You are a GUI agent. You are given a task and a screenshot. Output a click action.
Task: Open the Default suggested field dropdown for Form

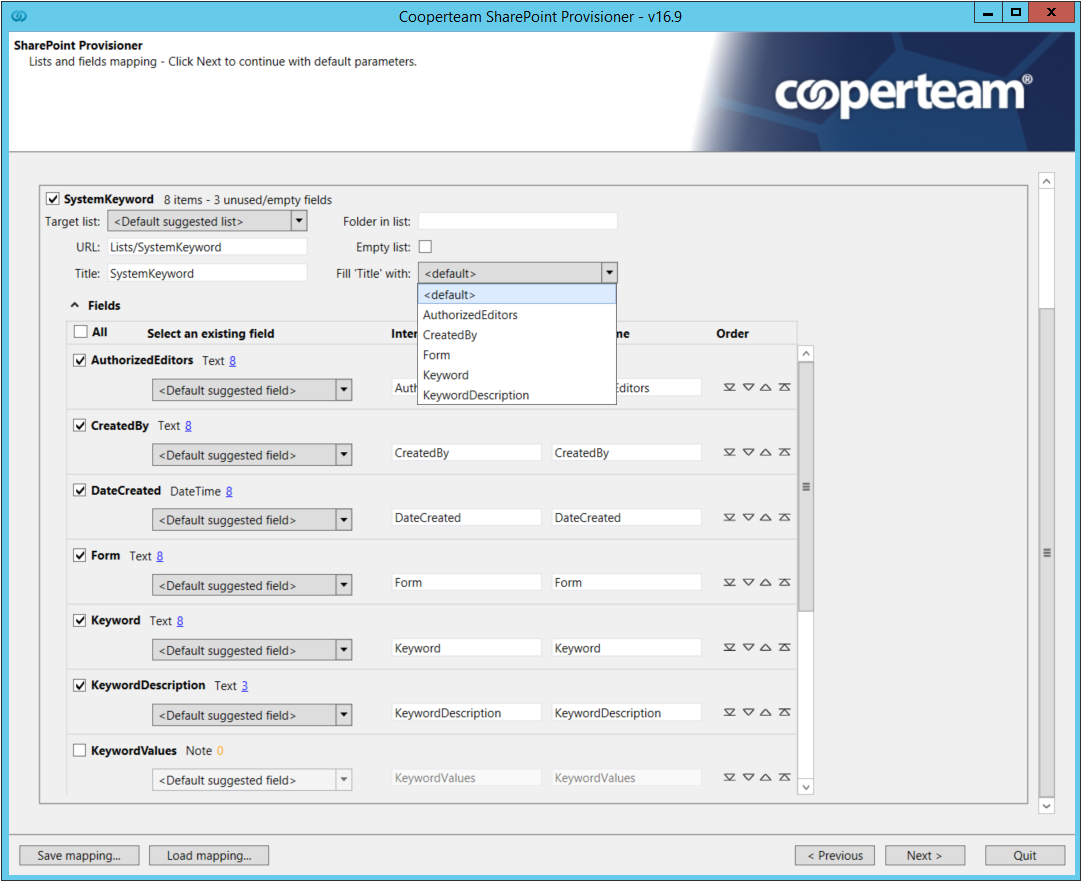pyautogui.click(x=343, y=584)
